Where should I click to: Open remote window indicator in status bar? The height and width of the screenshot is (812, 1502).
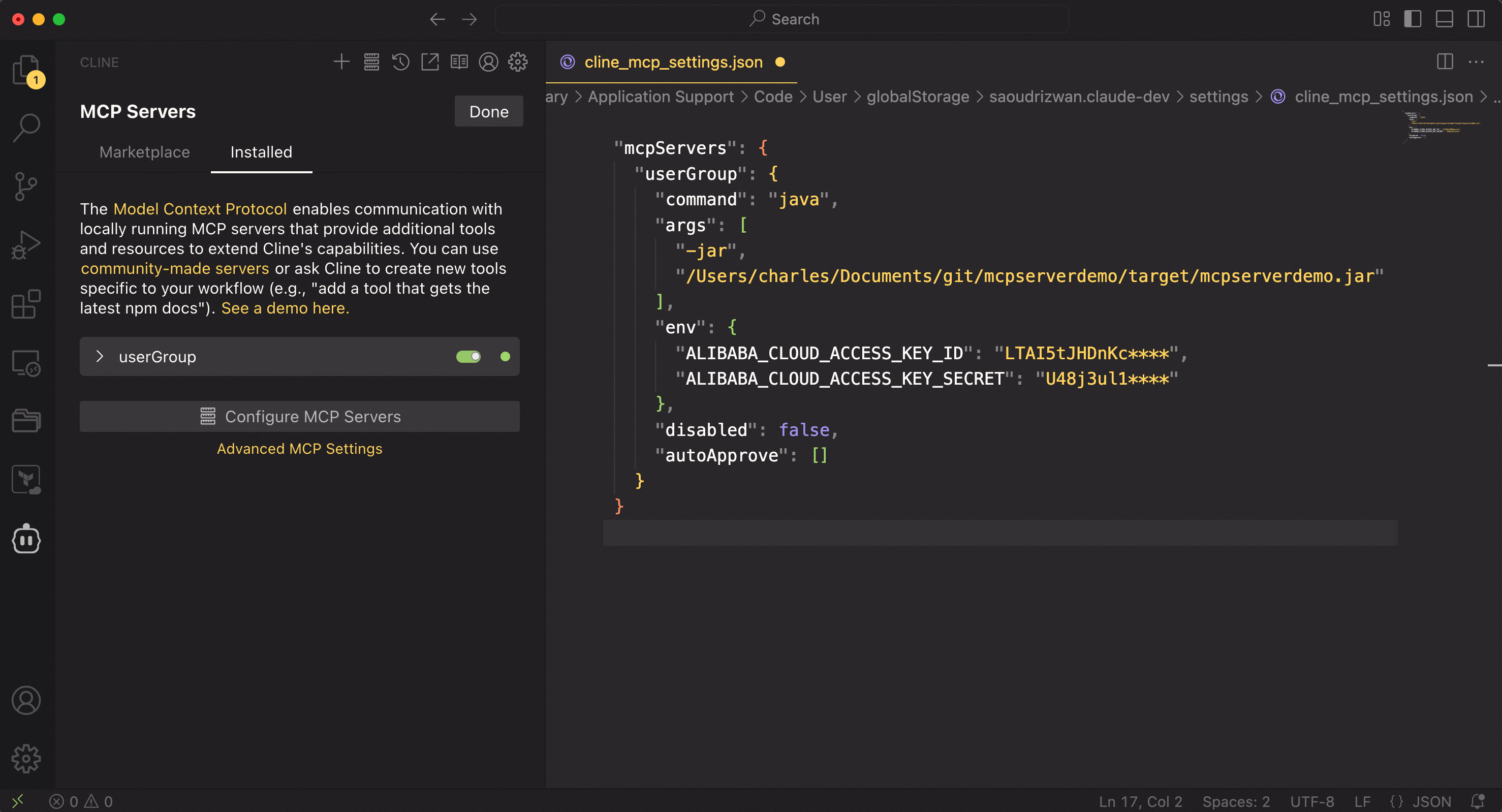[x=18, y=801]
